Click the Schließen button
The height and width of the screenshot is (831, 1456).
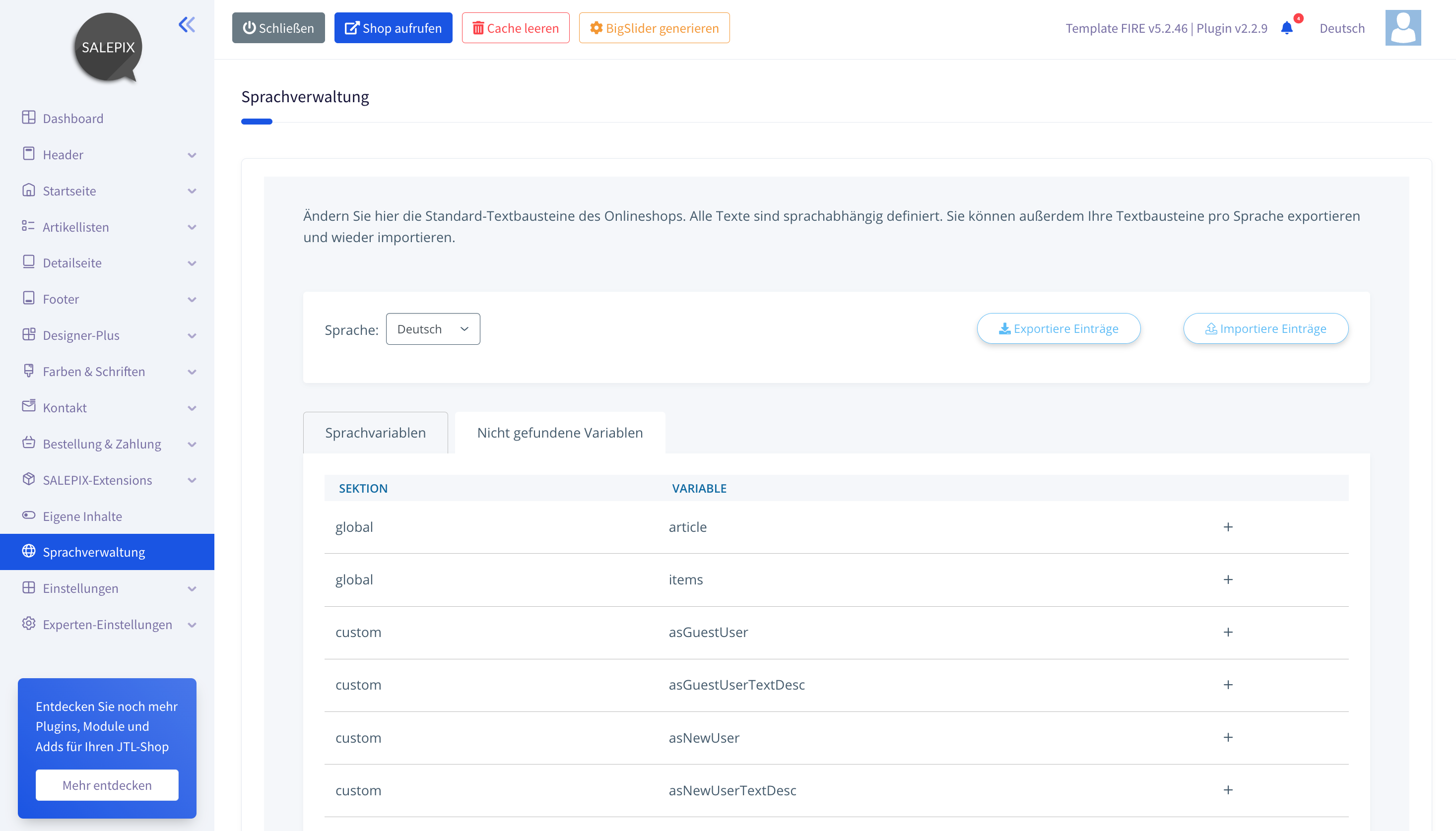[x=278, y=28]
